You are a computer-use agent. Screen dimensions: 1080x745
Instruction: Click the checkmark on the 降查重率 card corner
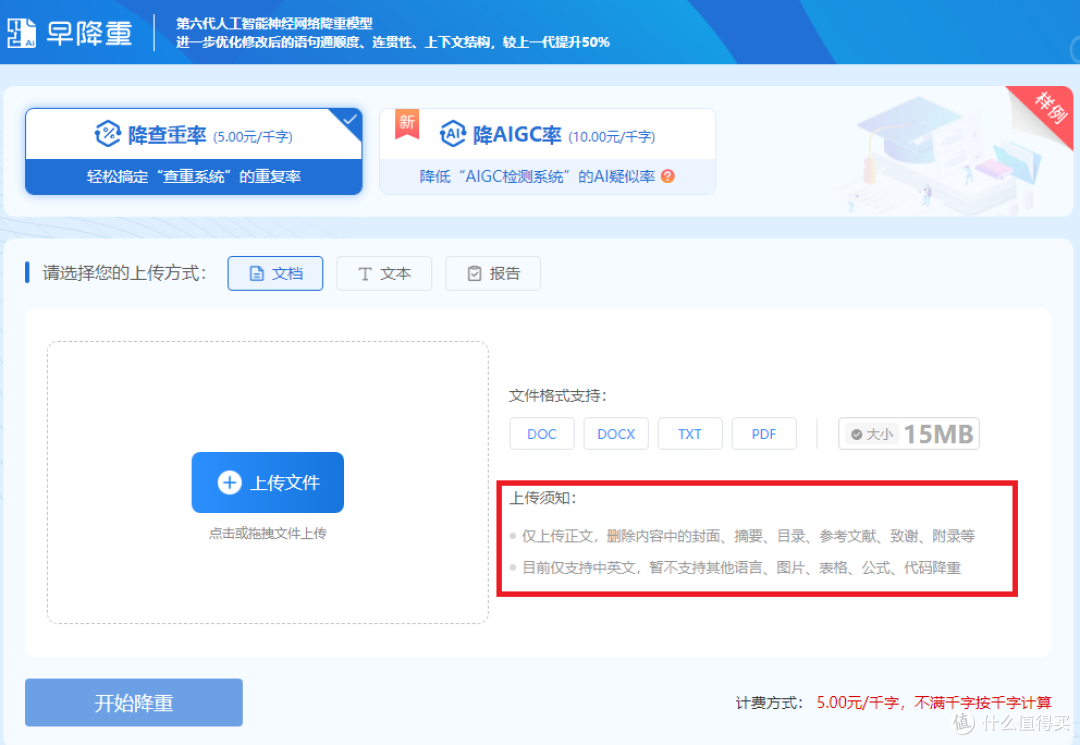(350, 120)
